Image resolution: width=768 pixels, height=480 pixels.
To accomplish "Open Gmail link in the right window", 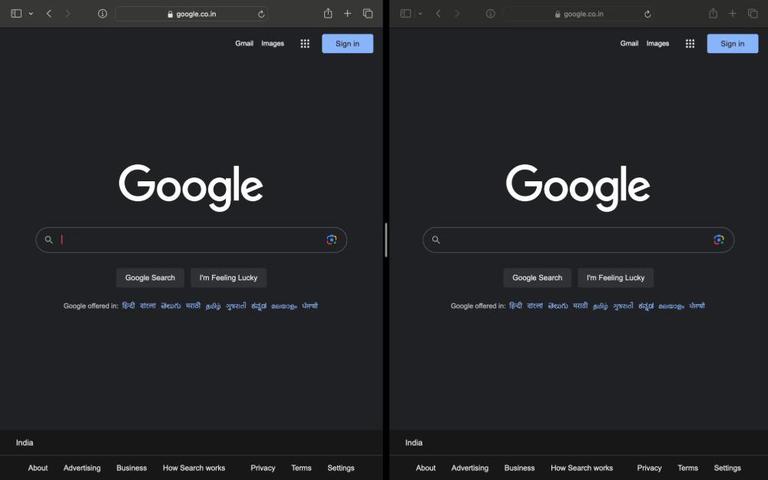I will [629, 44].
